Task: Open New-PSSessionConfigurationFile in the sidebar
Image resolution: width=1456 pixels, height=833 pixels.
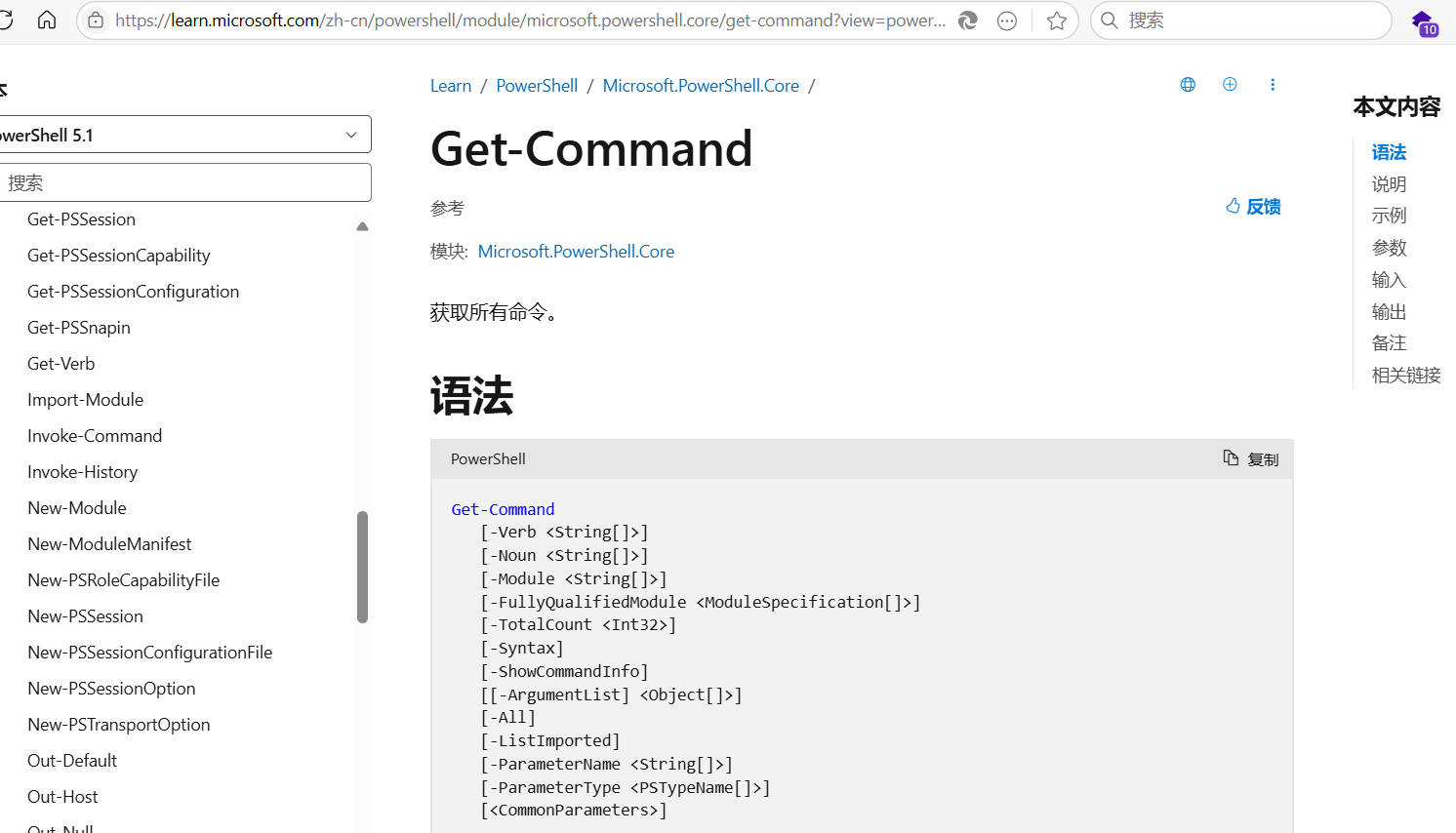Action: (150, 653)
